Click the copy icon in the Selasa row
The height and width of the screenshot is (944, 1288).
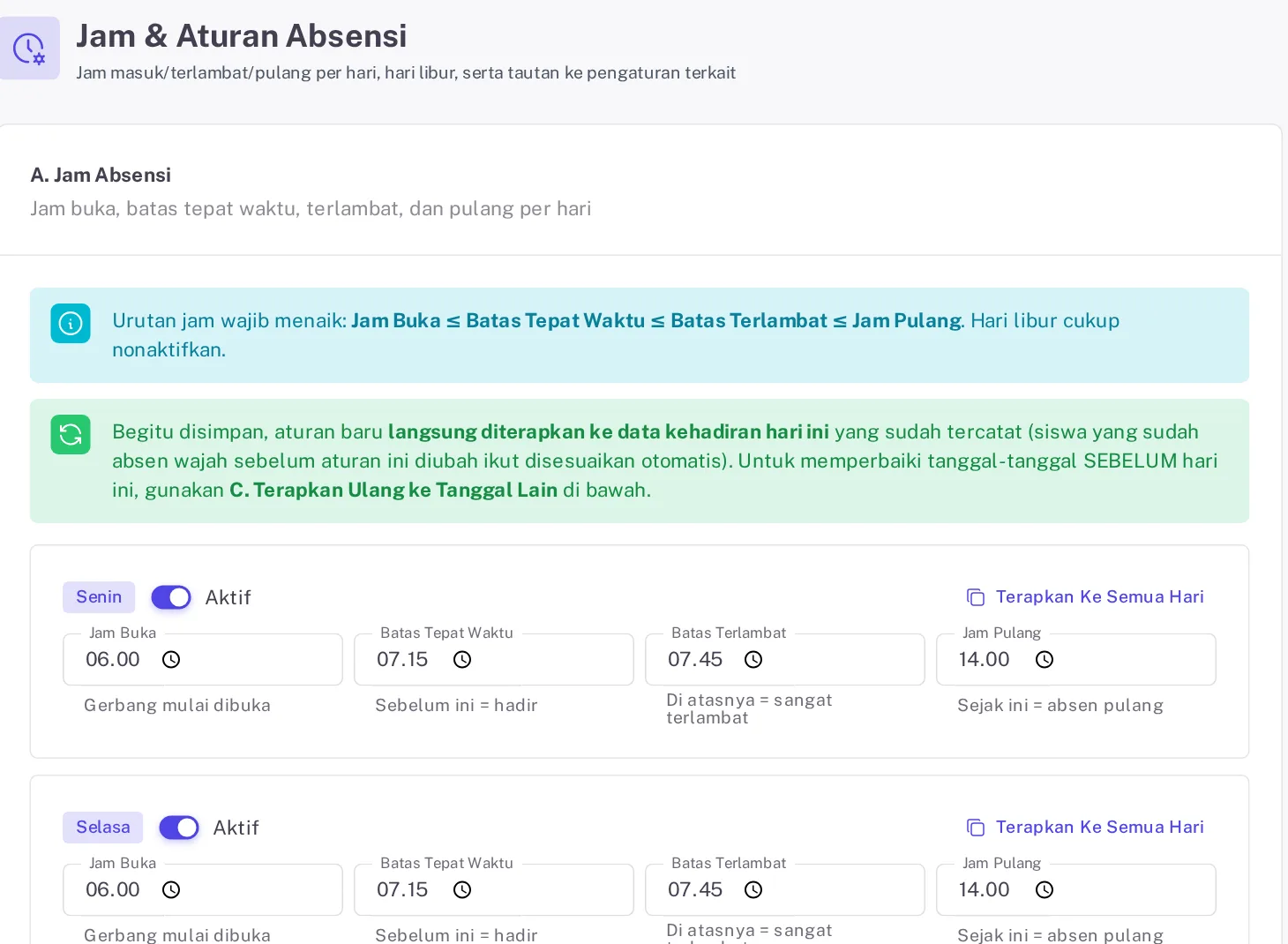(976, 828)
